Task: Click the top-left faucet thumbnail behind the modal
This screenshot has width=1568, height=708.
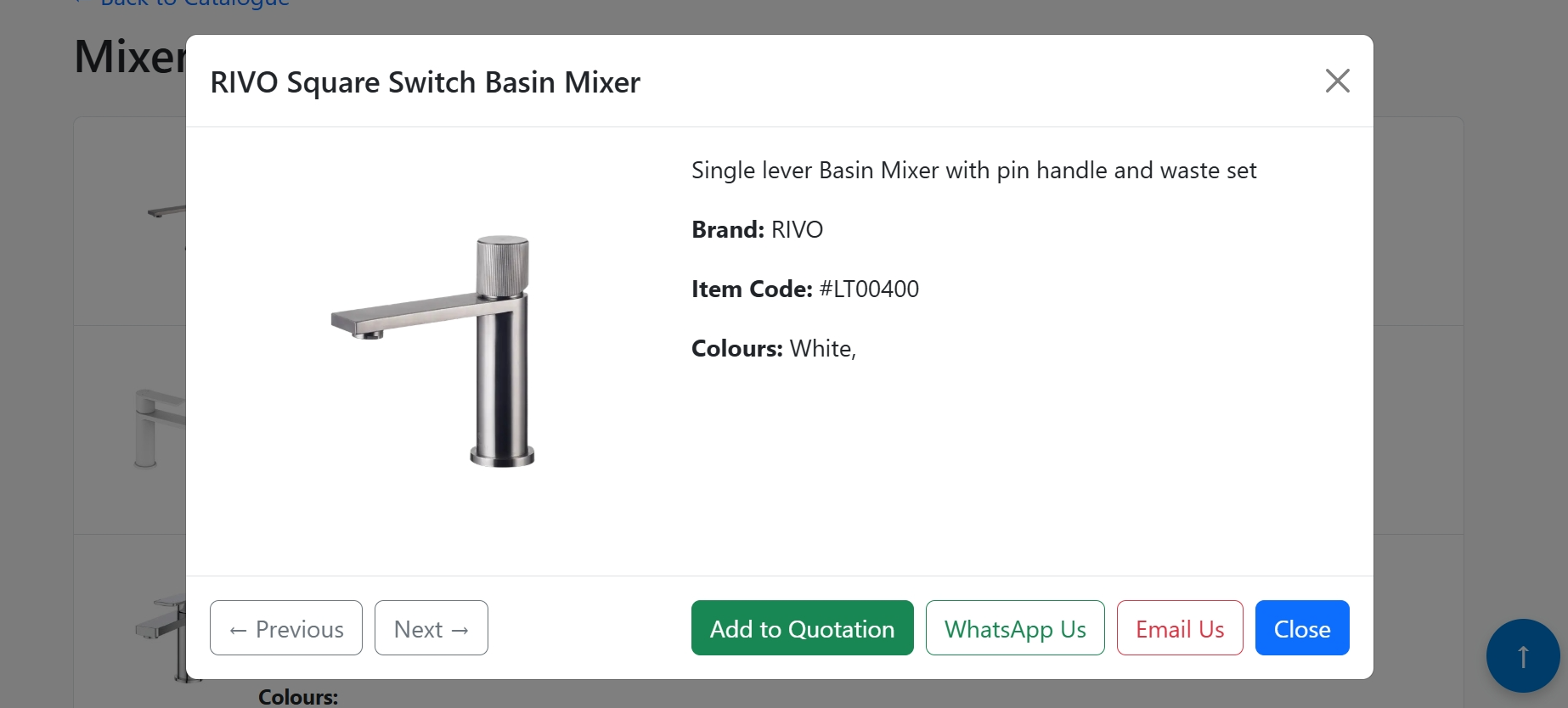Action: 166,211
